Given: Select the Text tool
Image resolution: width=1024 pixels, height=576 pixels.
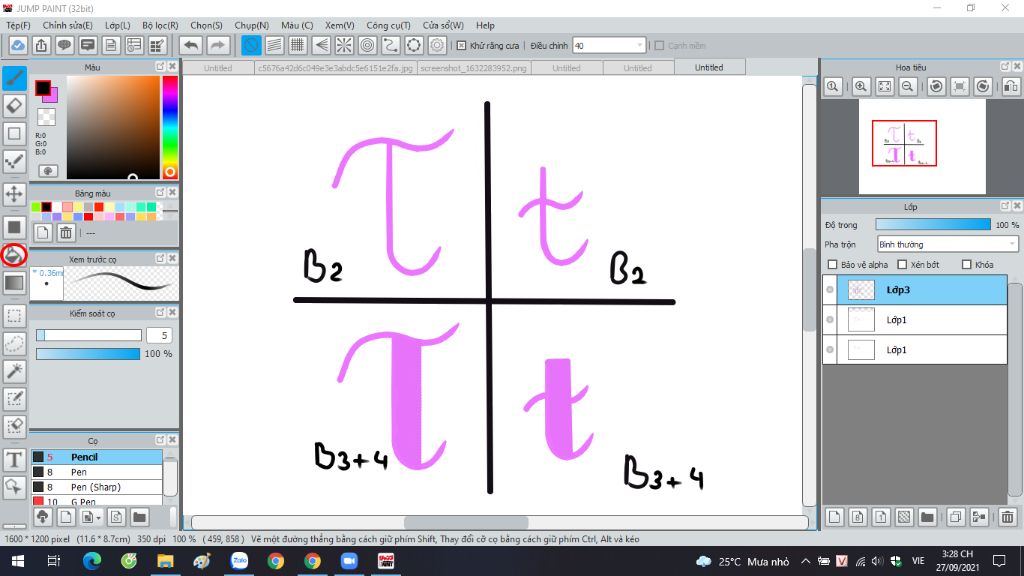Looking at the screenshot, I should pos(14,460).
